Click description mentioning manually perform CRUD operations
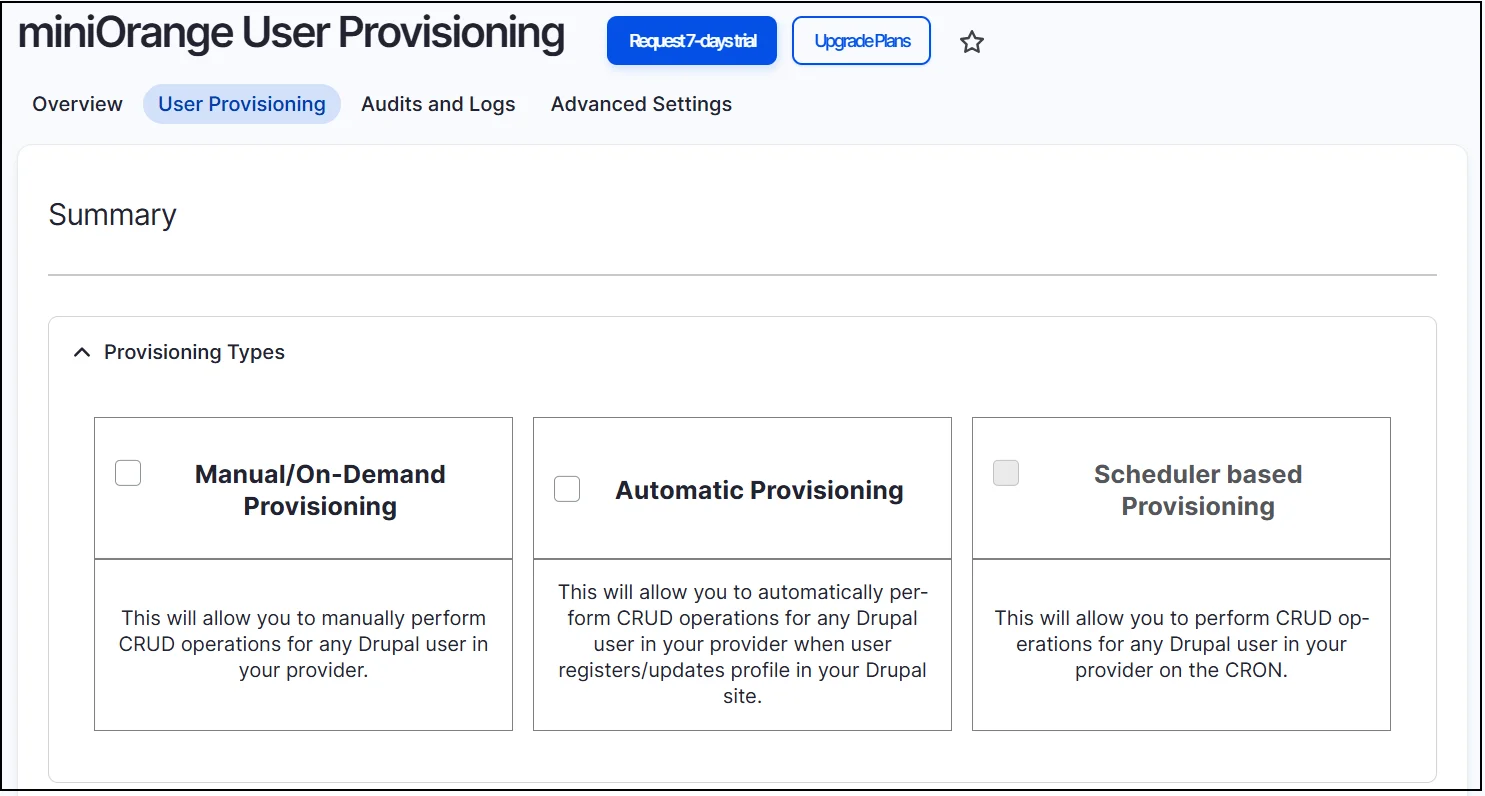Screen dimensions: 1485x796 point(303,644)
